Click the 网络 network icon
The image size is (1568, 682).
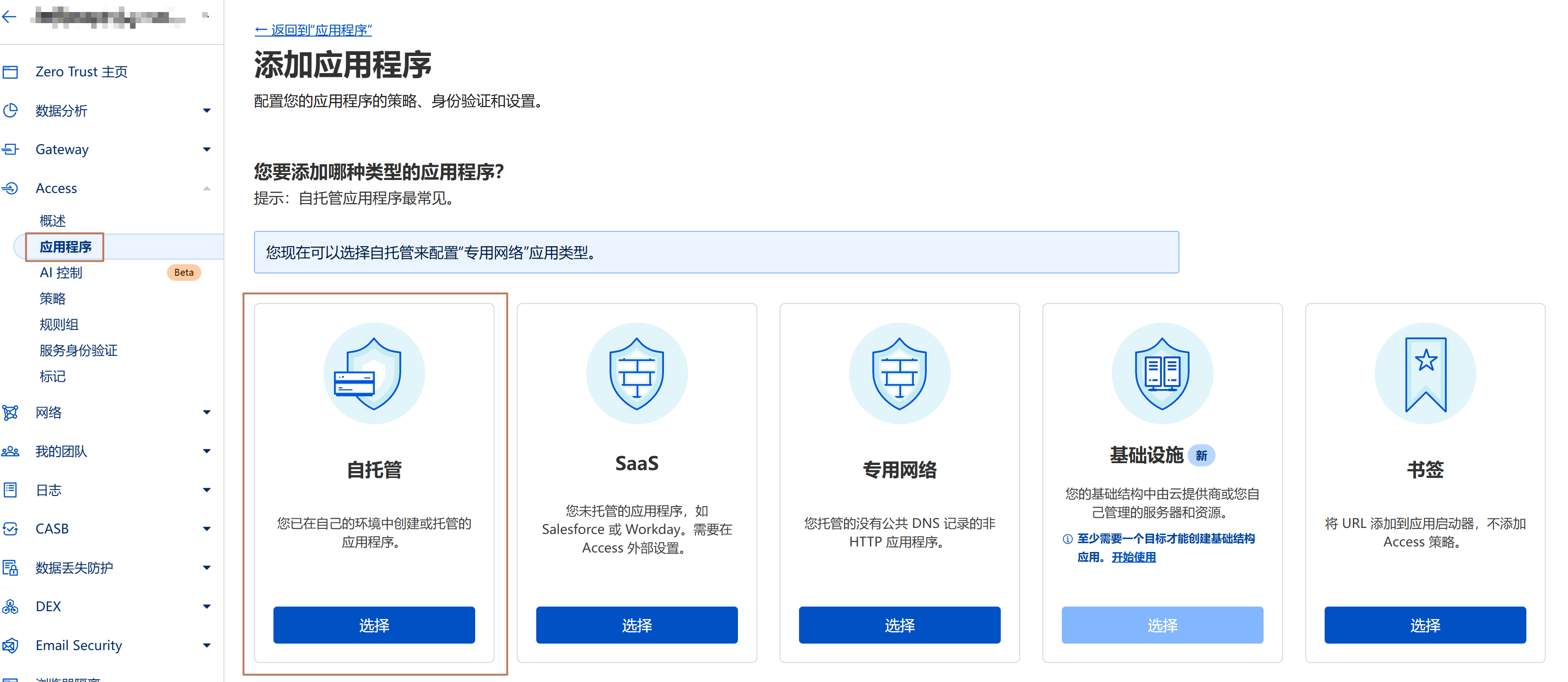pyautogui.click(x=10, y=412)
